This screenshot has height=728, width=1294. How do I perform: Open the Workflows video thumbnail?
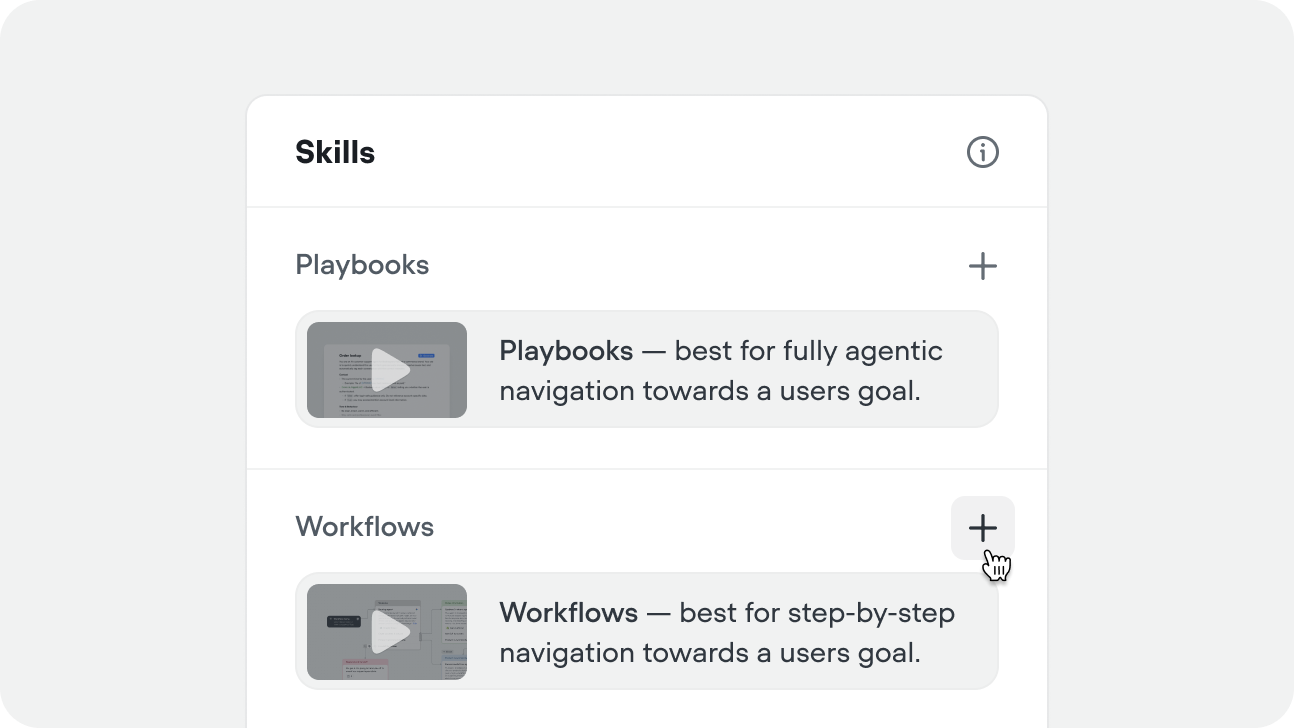point(387,631)
